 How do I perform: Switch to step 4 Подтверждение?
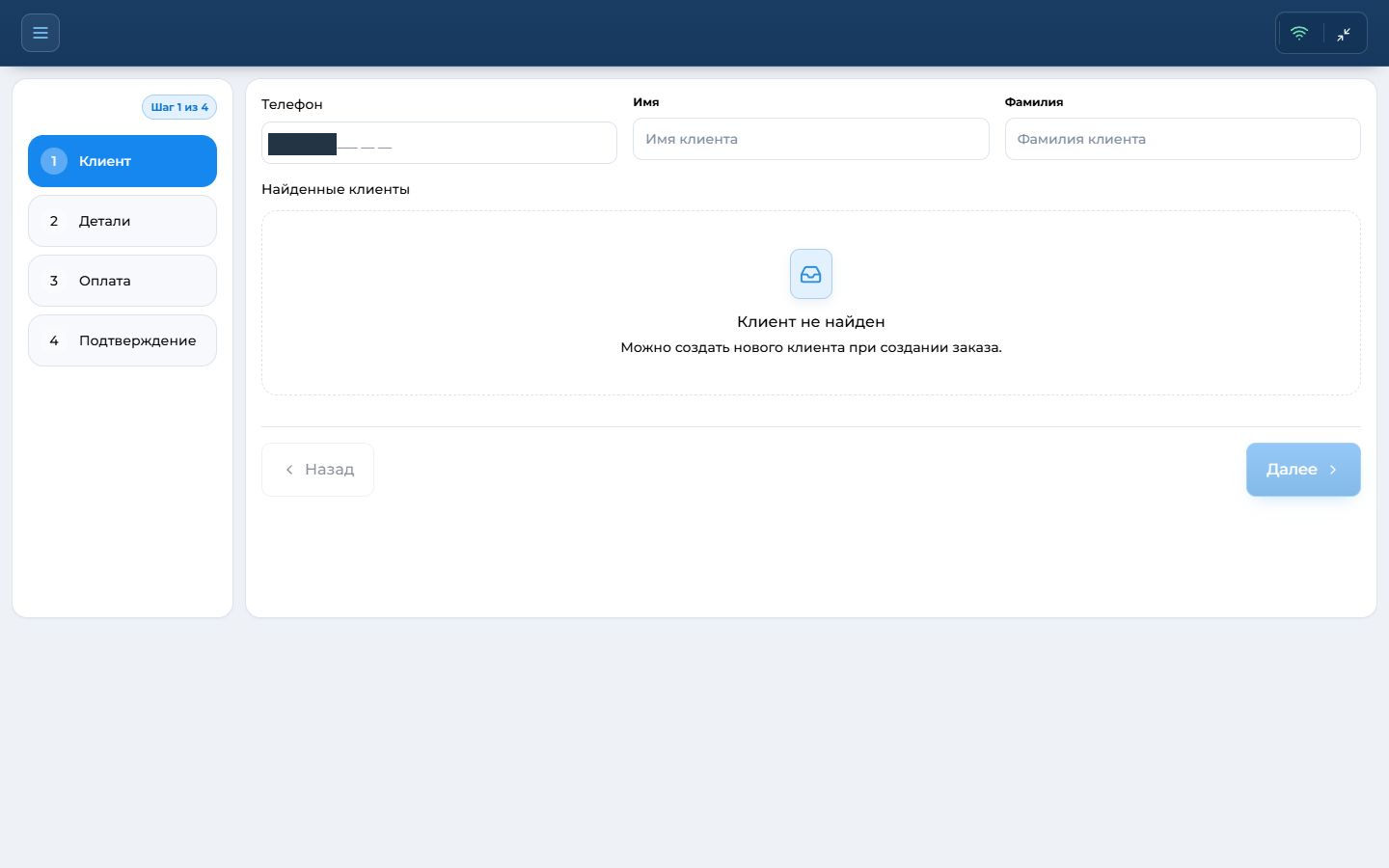(x=123, y=340)
